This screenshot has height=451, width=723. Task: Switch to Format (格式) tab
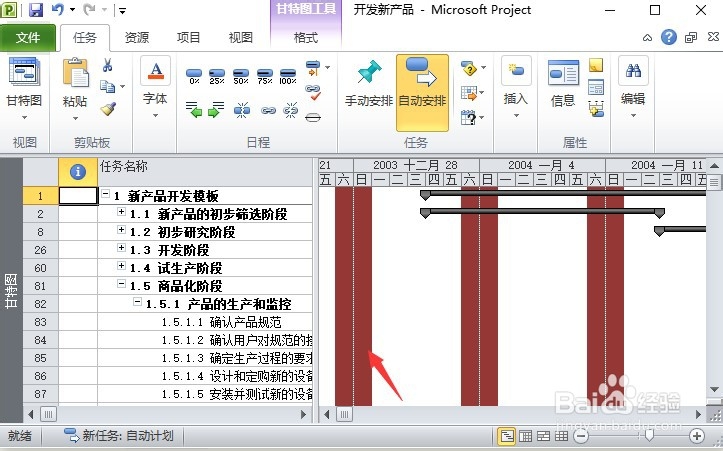pyautogui.click(x=306, y=38)
